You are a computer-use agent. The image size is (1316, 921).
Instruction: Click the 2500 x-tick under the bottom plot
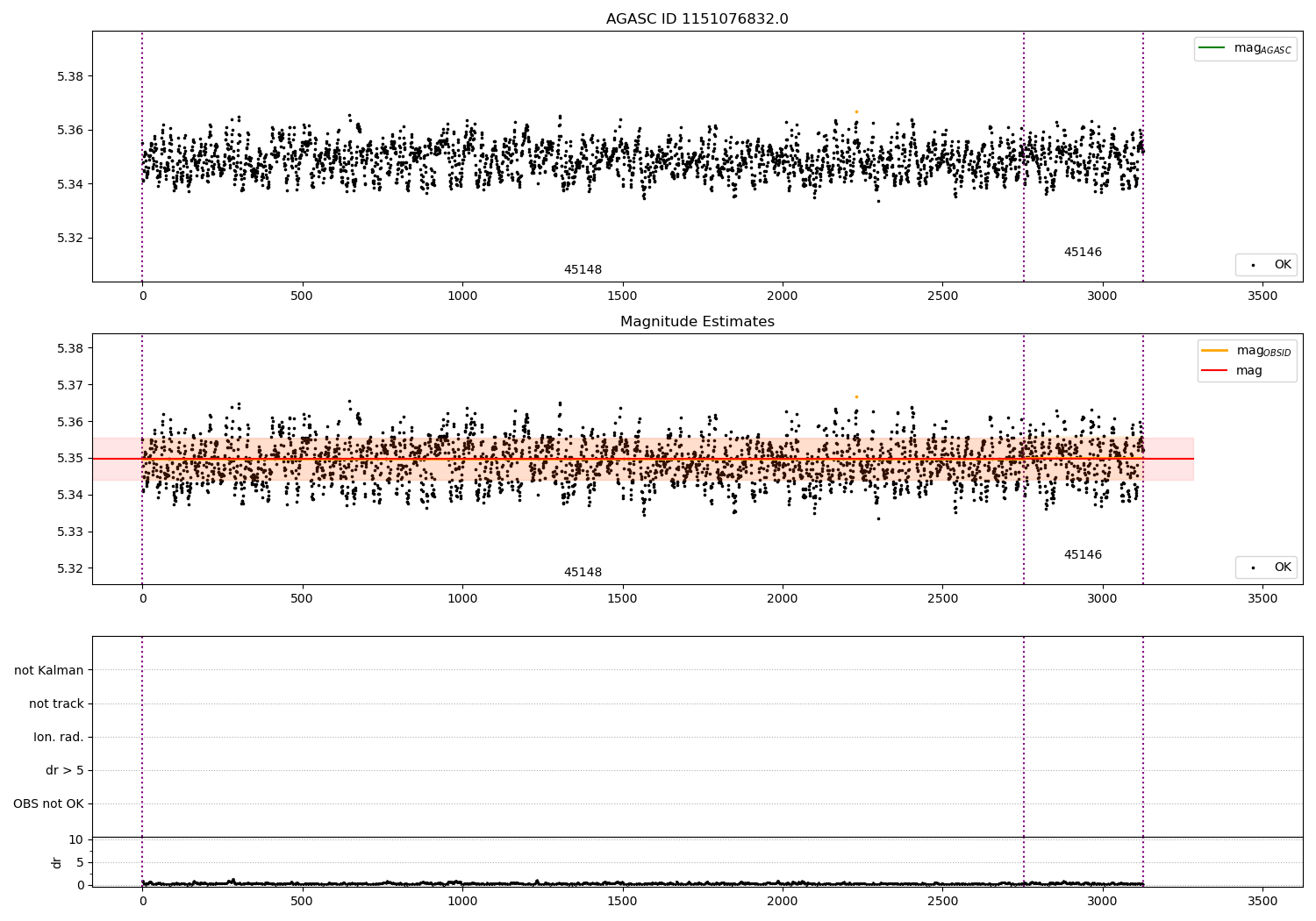[942, 901]
